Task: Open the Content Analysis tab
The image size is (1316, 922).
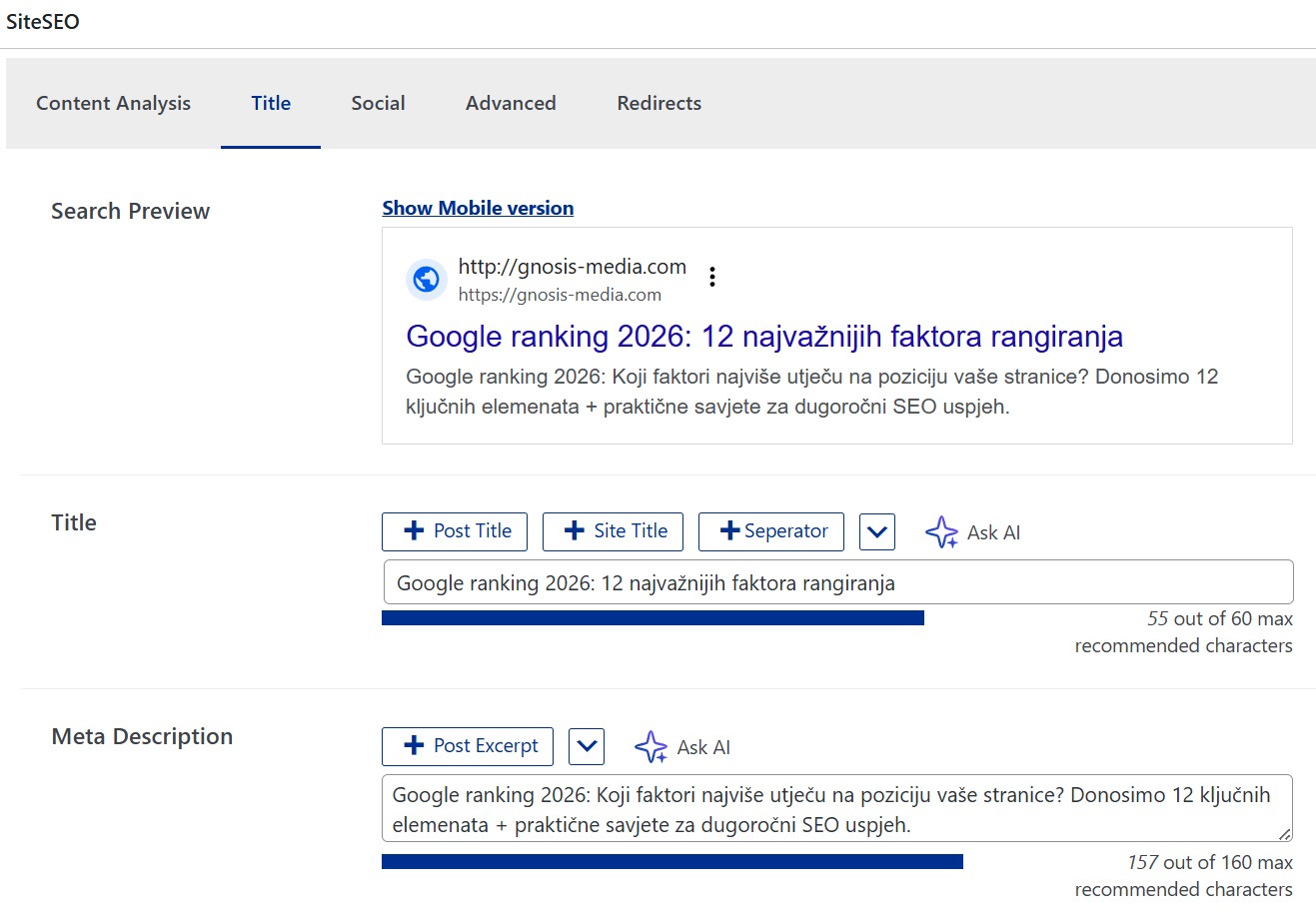Action: (113, 103)
